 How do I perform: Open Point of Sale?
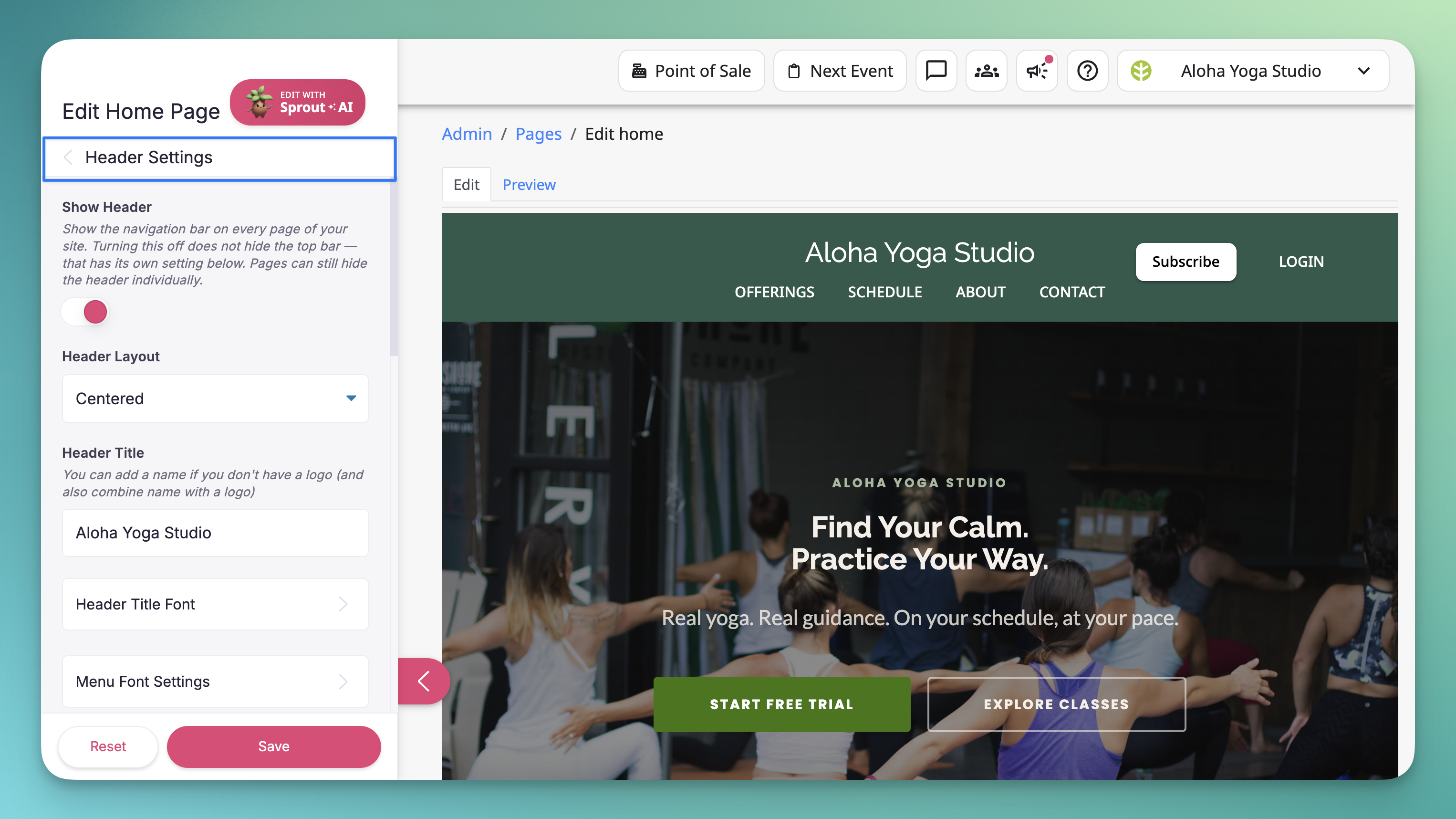tap(691, 71)
